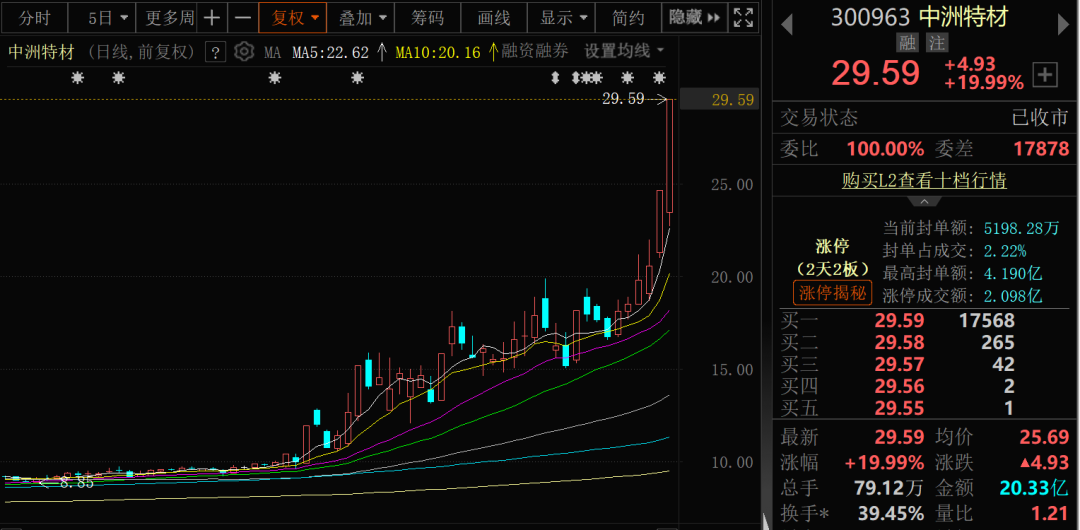Click the 融 margin trading badge
Viewport: 1080px width, 530px height.
pyautogui.click(x=908, y=42)
